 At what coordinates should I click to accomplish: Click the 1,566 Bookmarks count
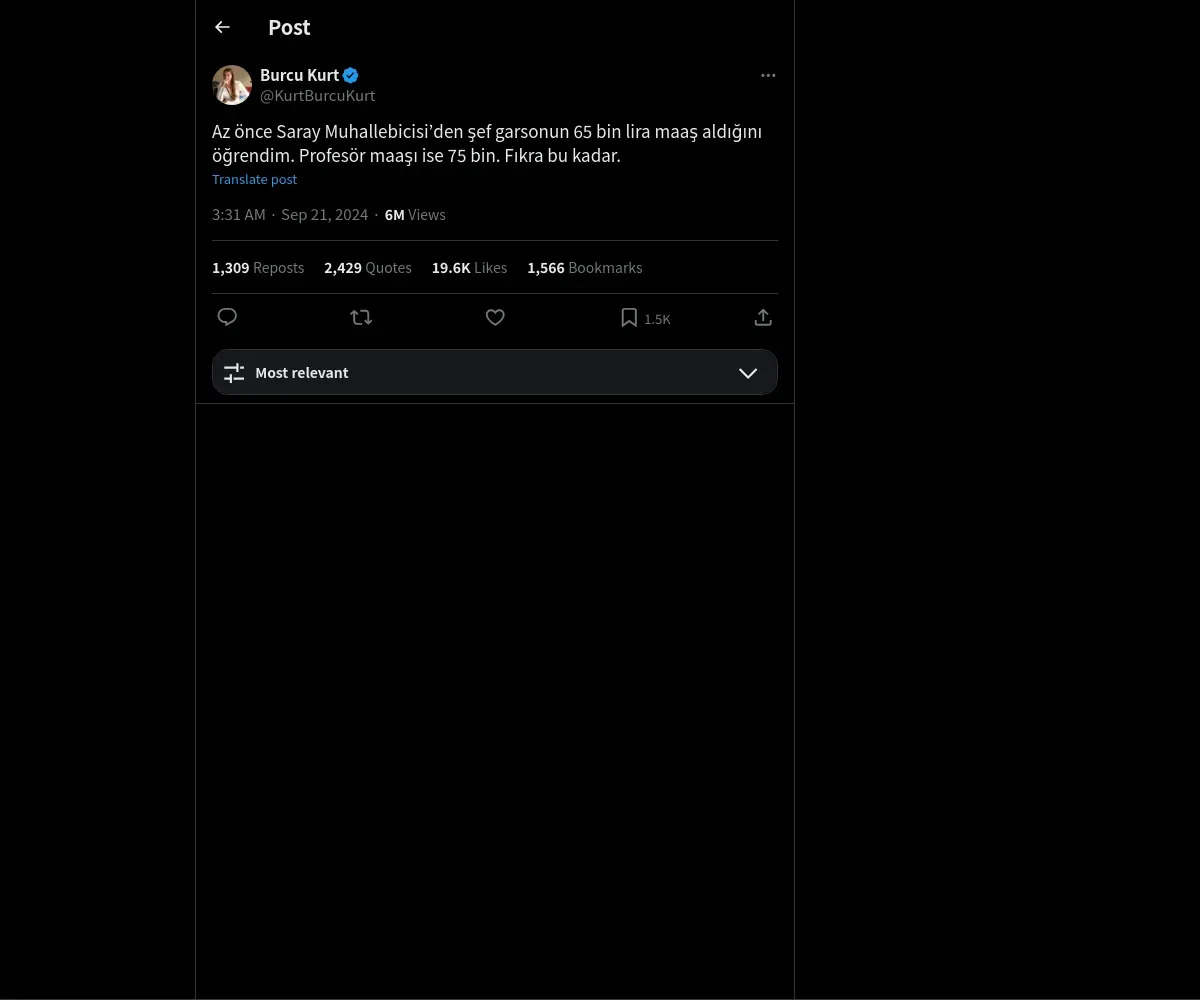coord(585,268)
